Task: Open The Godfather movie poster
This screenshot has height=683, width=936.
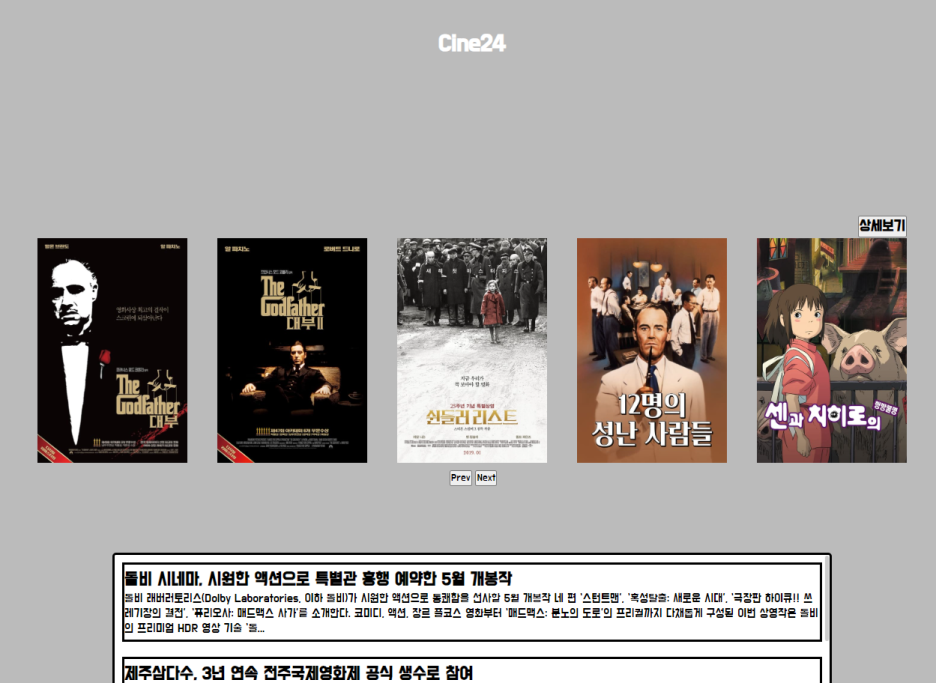Action: pyautogui.click(x=112, y=350)
